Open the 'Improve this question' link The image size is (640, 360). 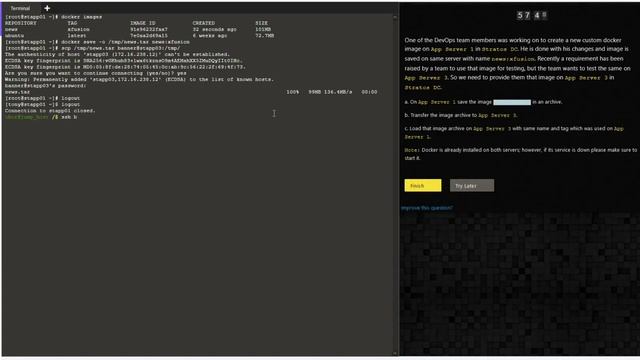pyautogui.click(x=427, y=208)
